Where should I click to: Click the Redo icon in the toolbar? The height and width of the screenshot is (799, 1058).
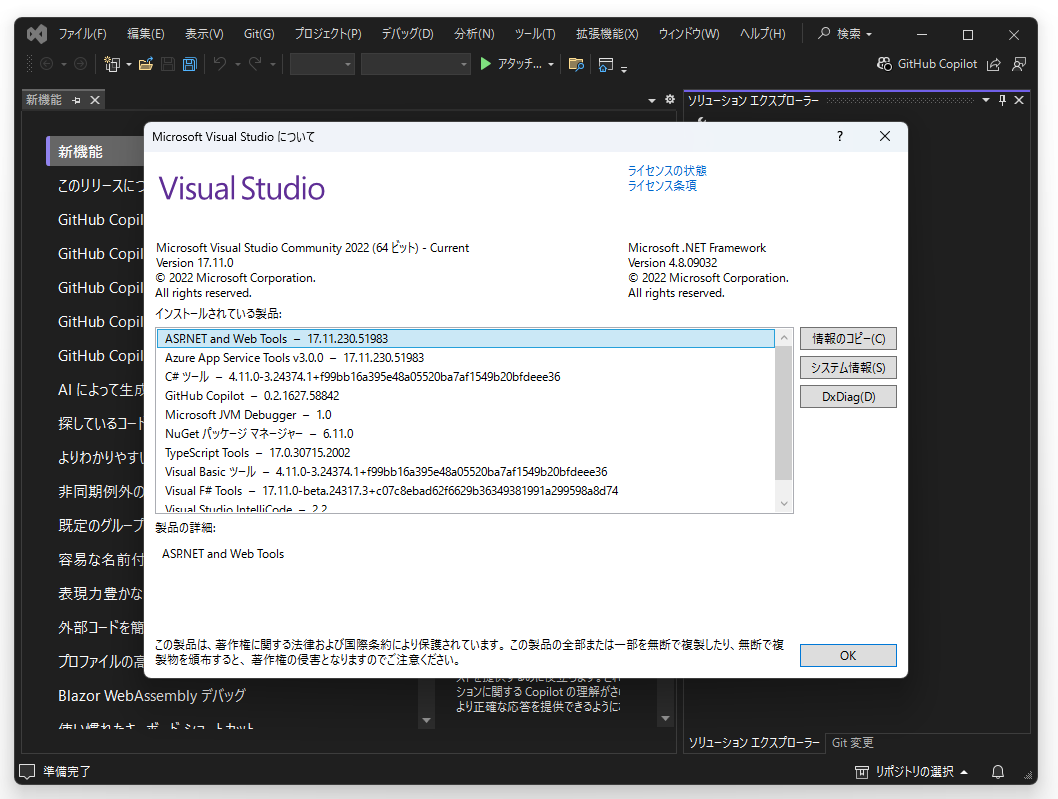point(256,64)
